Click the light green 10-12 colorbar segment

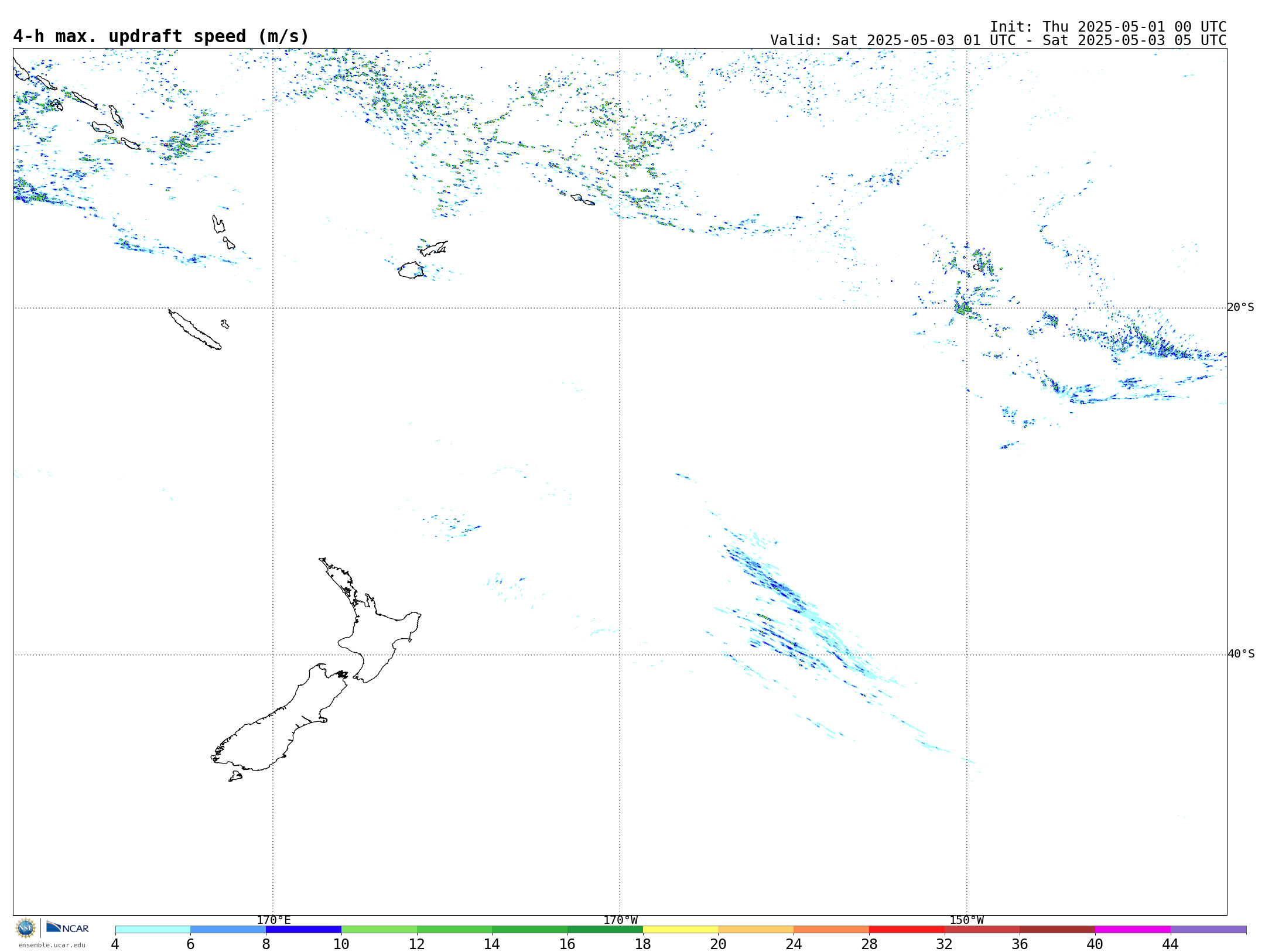click(x=379, y=930)
